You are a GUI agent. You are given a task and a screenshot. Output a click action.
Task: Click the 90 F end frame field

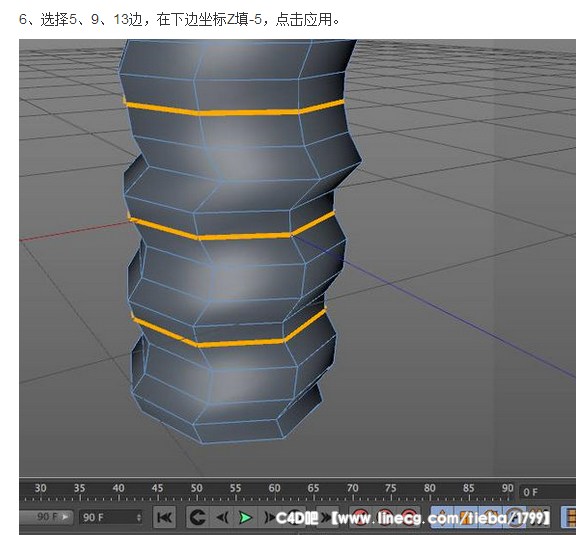tap(111, 517)
